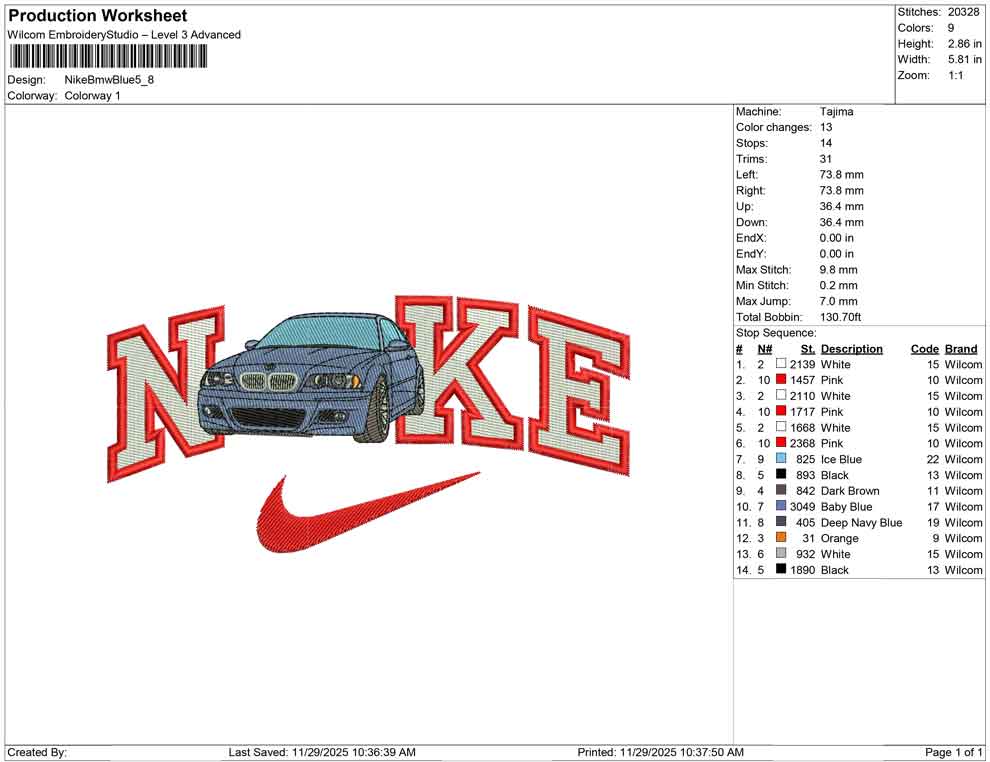Click the Description column header
The image size is (990, 762).
(852, 348)
